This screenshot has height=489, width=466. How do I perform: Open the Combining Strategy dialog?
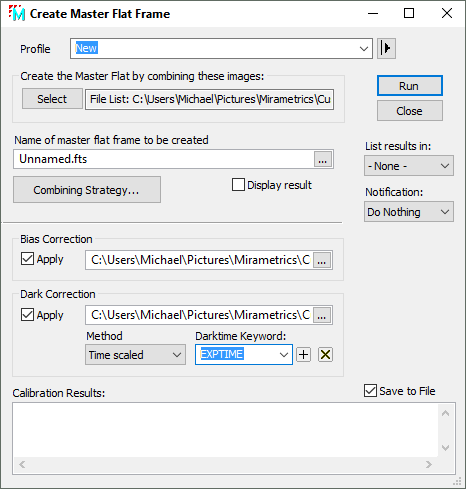[87, 190]
